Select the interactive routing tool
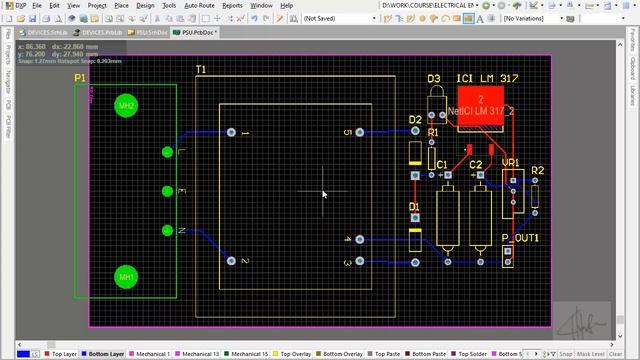 387,18
